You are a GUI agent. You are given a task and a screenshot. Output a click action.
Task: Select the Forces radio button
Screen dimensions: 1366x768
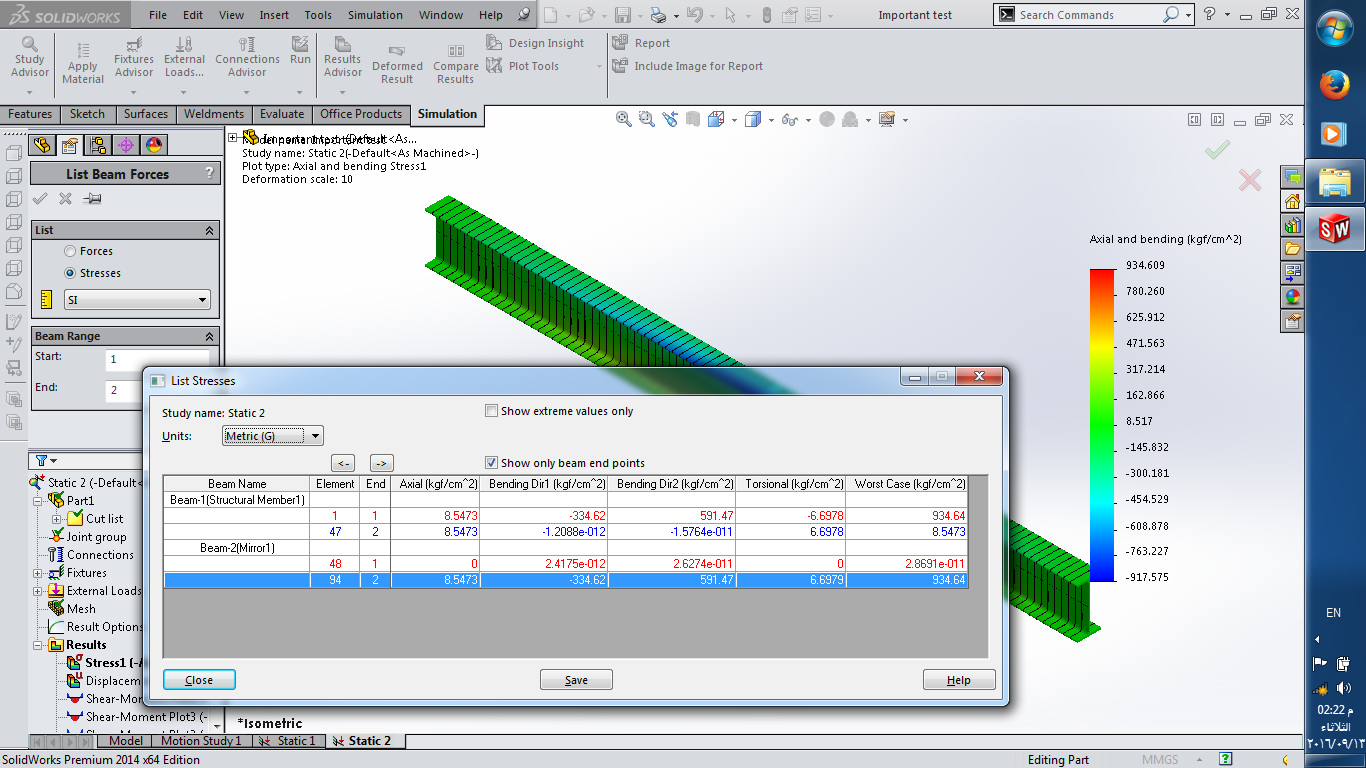(70, 251)
